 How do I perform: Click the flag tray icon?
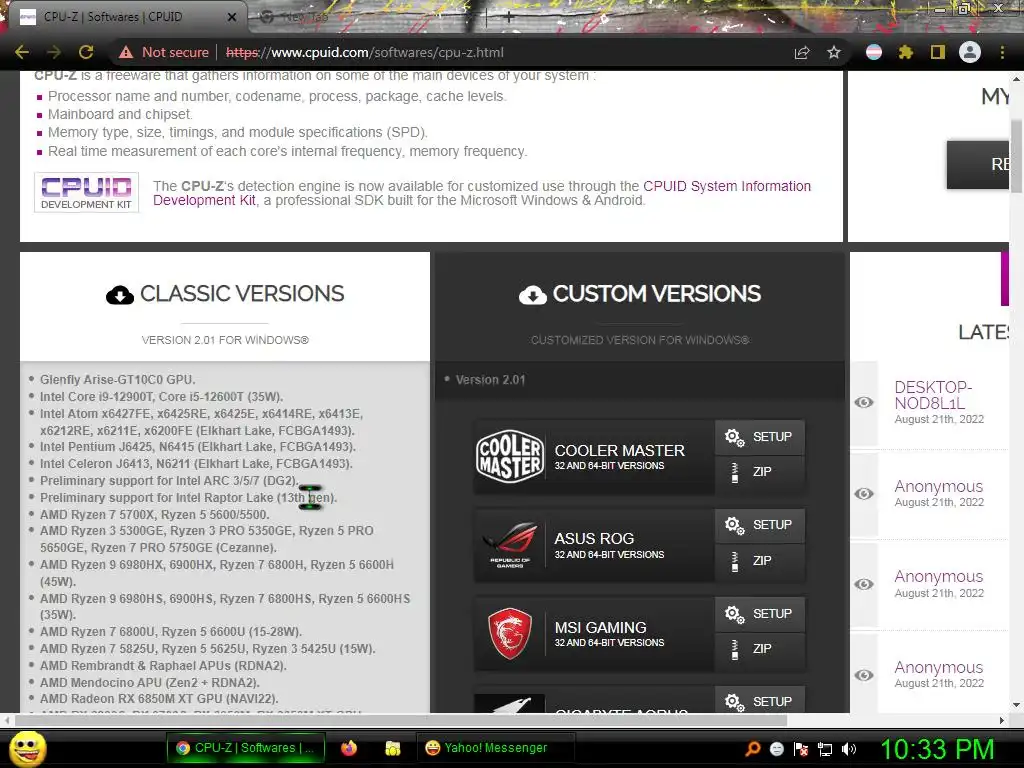[x=801, y=749]
